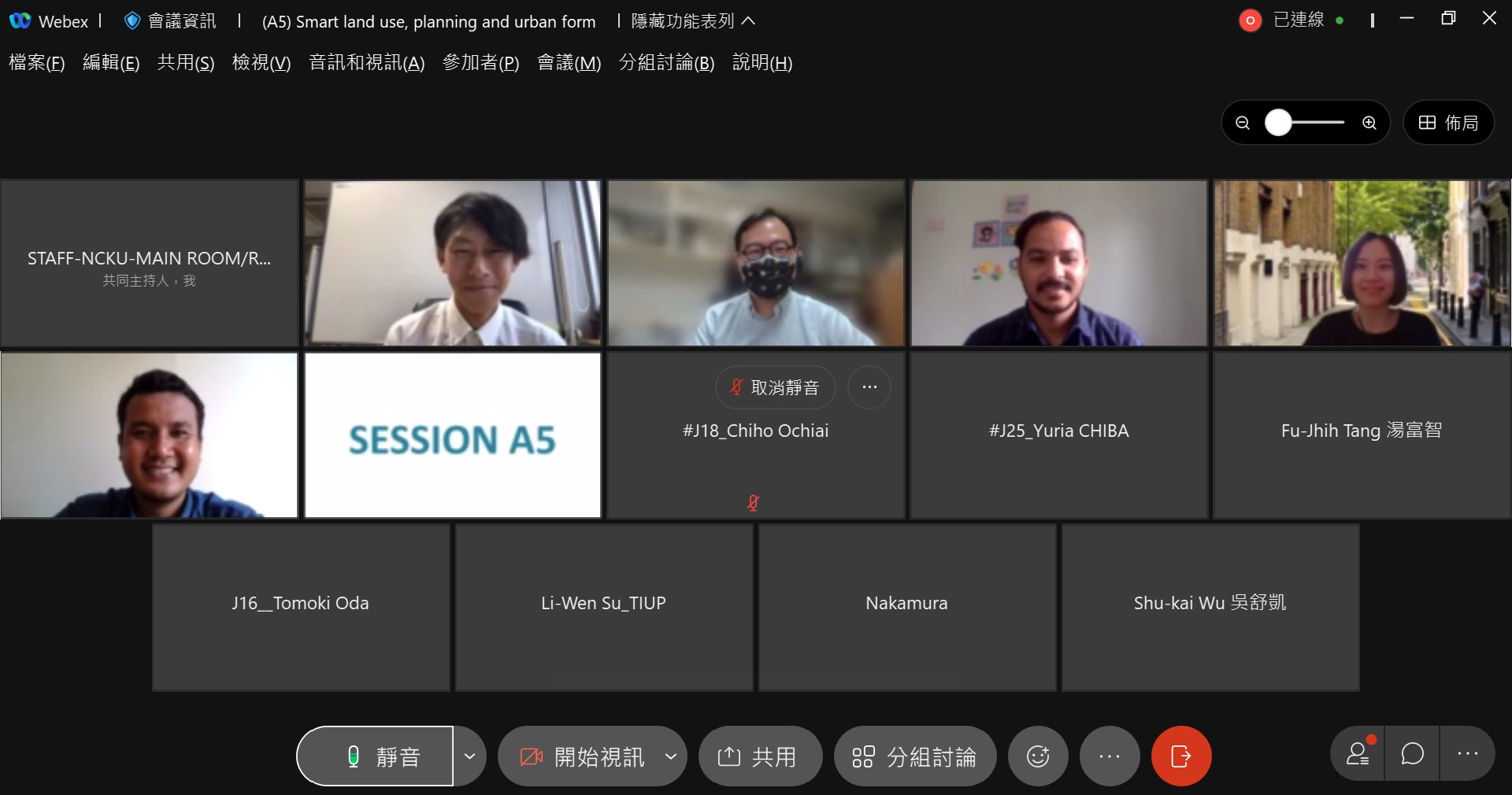Expand audio options arrow beside 靜音

(x=469, y=756)
